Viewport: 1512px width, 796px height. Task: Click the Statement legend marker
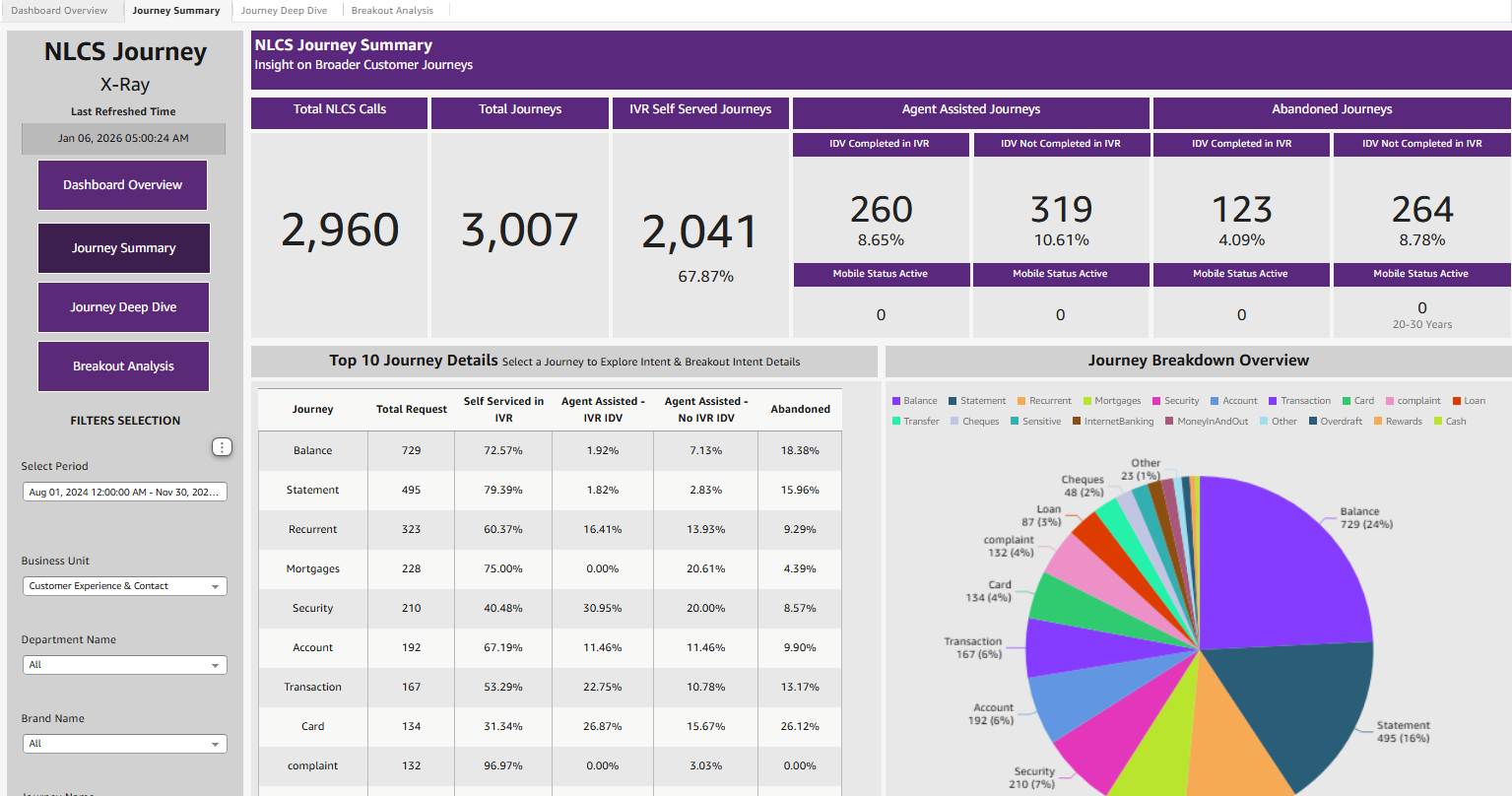(x=953, y=401)
